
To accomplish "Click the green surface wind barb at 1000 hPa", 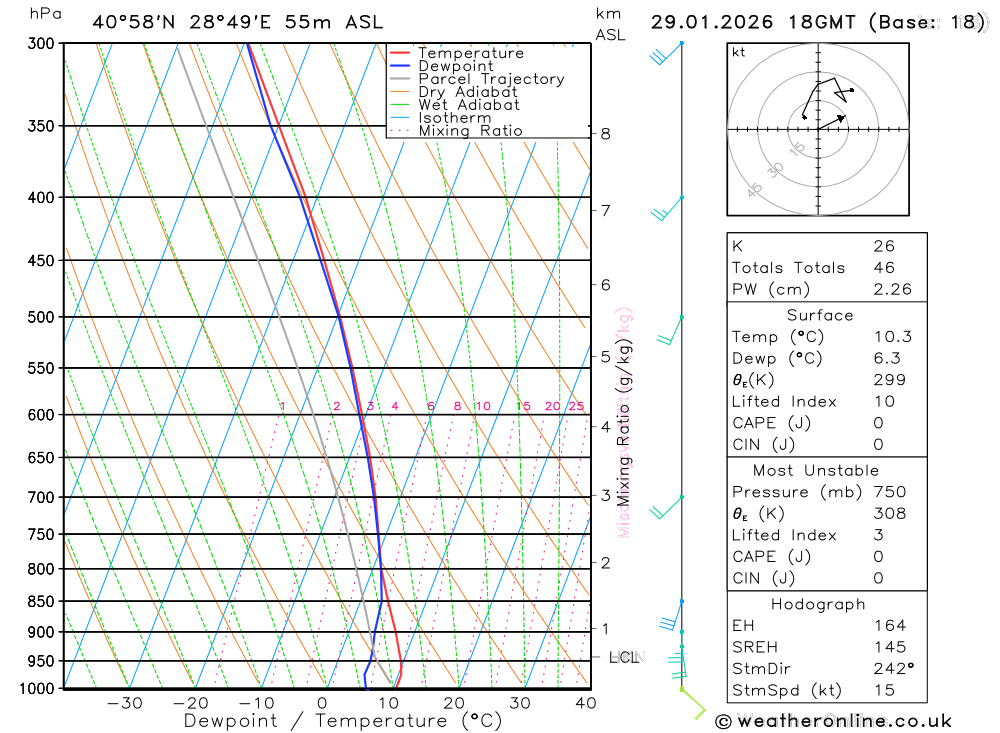I will point(694,704).
